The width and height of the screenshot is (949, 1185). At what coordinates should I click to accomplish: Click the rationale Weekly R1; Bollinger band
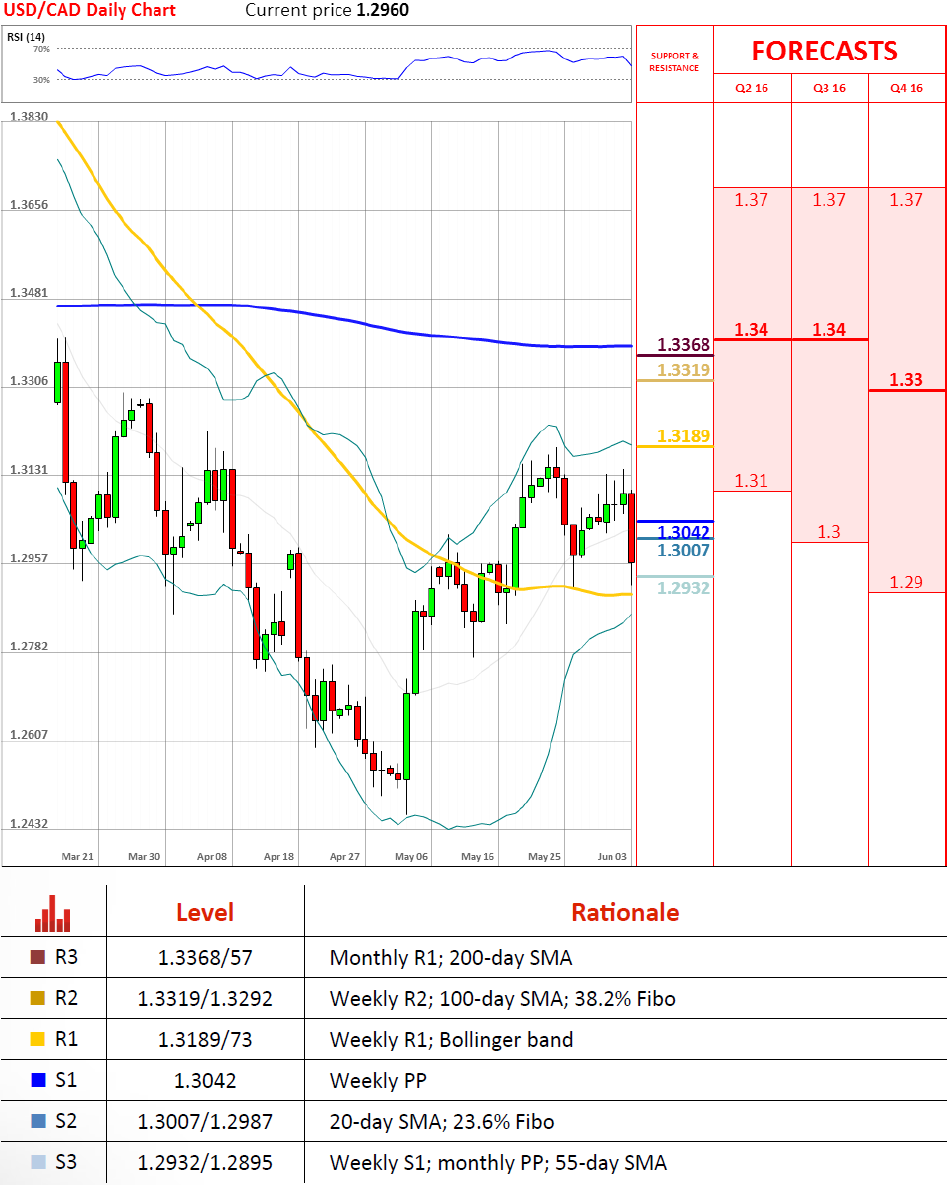pyautogui.click(x=451, y=1039)
